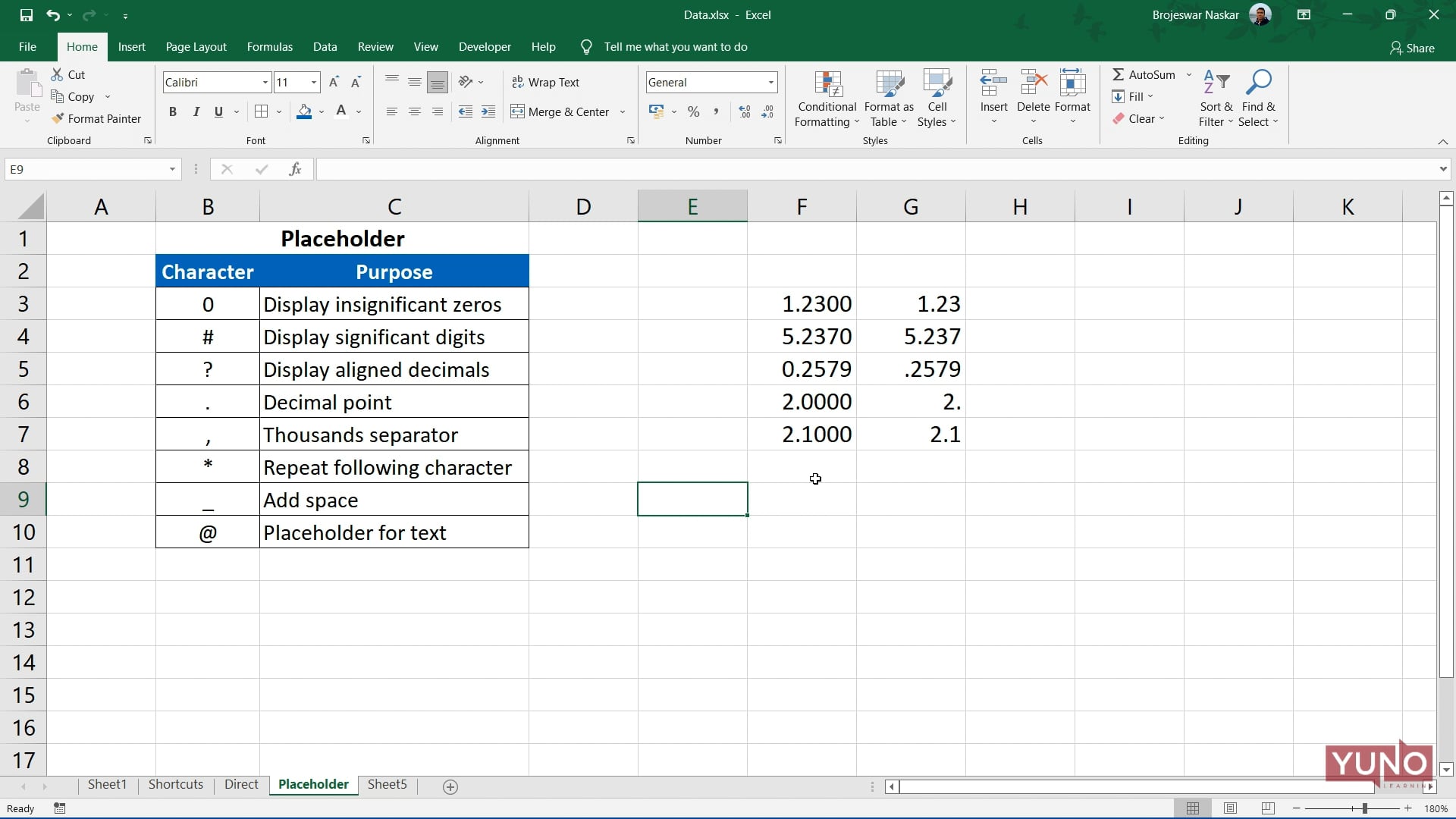Expand the Font family dropdown

click(x=265, y=82)
